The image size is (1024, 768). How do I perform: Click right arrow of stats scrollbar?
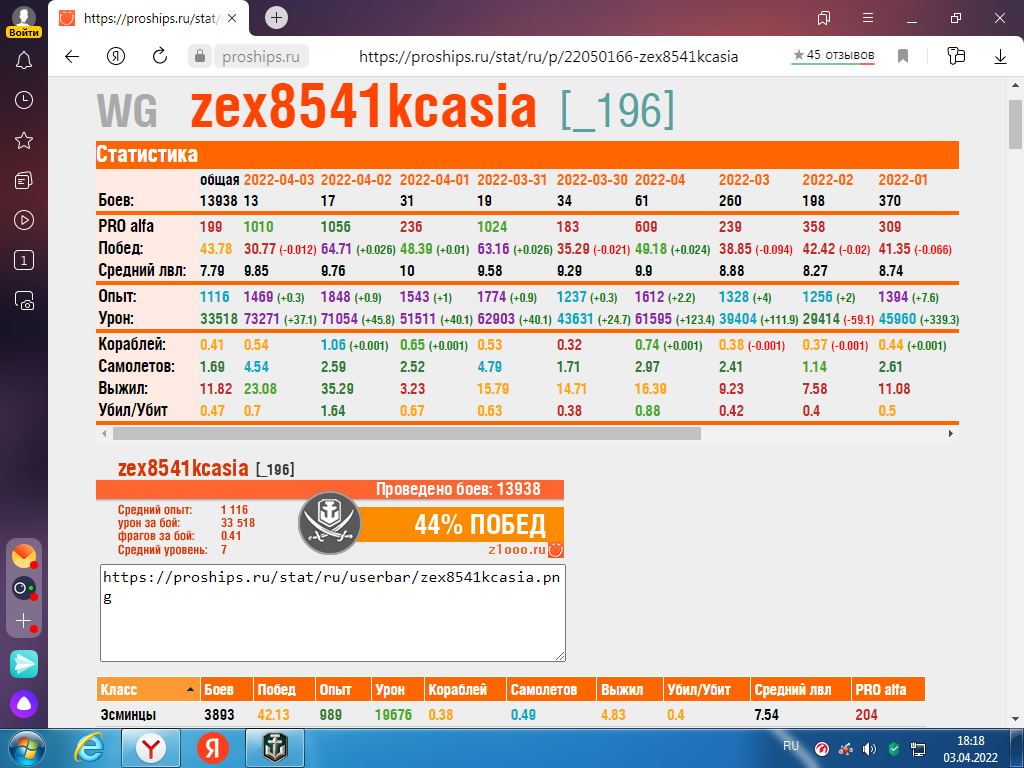(951, 434)
